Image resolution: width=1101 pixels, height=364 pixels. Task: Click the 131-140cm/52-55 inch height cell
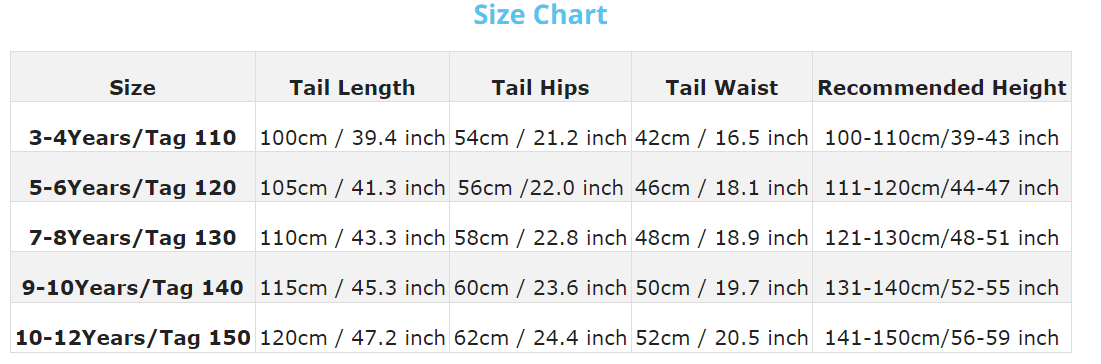(x=942, y=287)
